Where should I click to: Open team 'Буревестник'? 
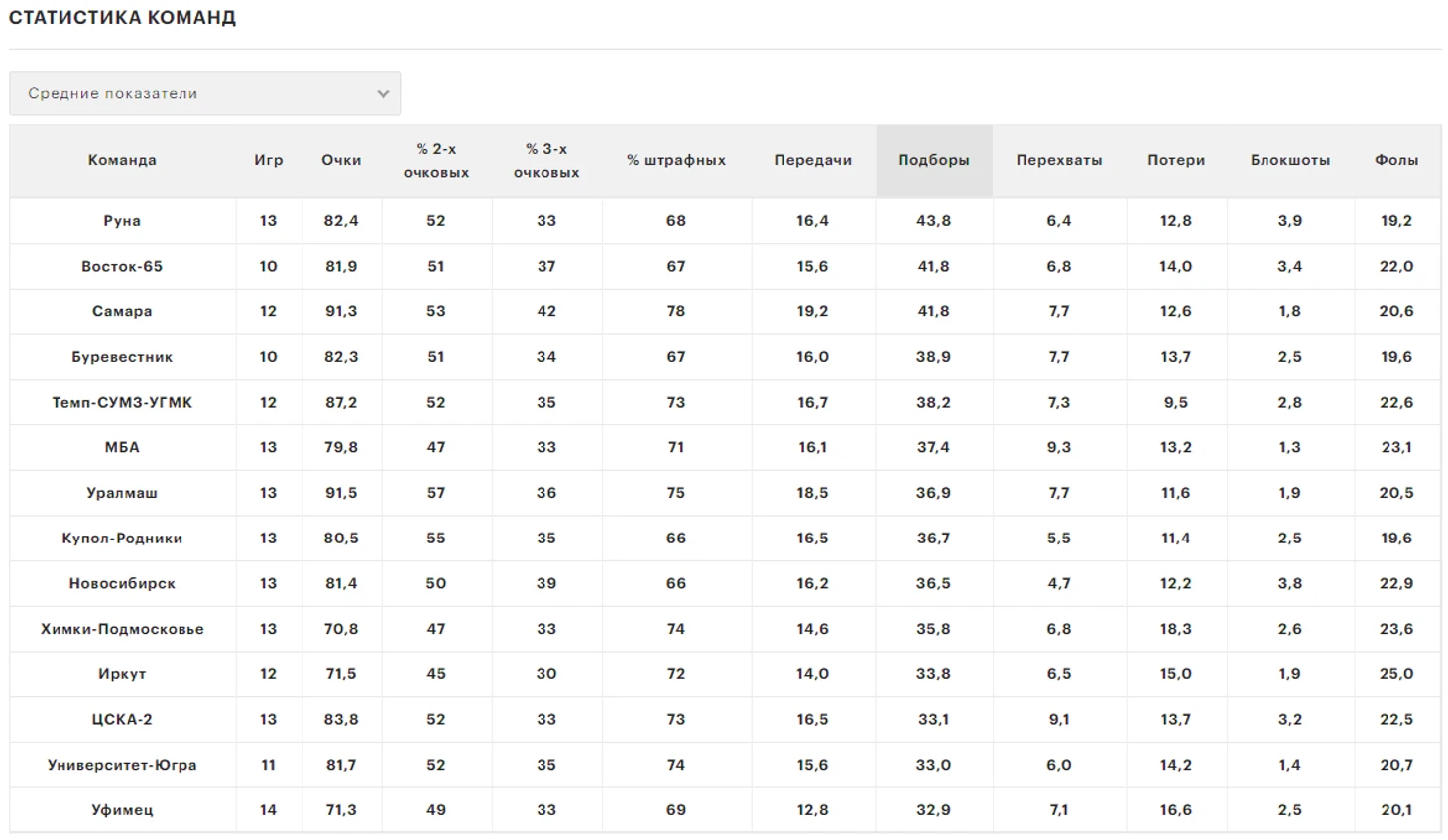point(122,357)
